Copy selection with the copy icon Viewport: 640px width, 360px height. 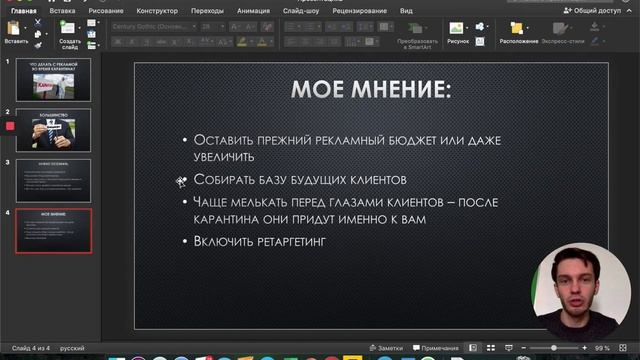[38, 34]
